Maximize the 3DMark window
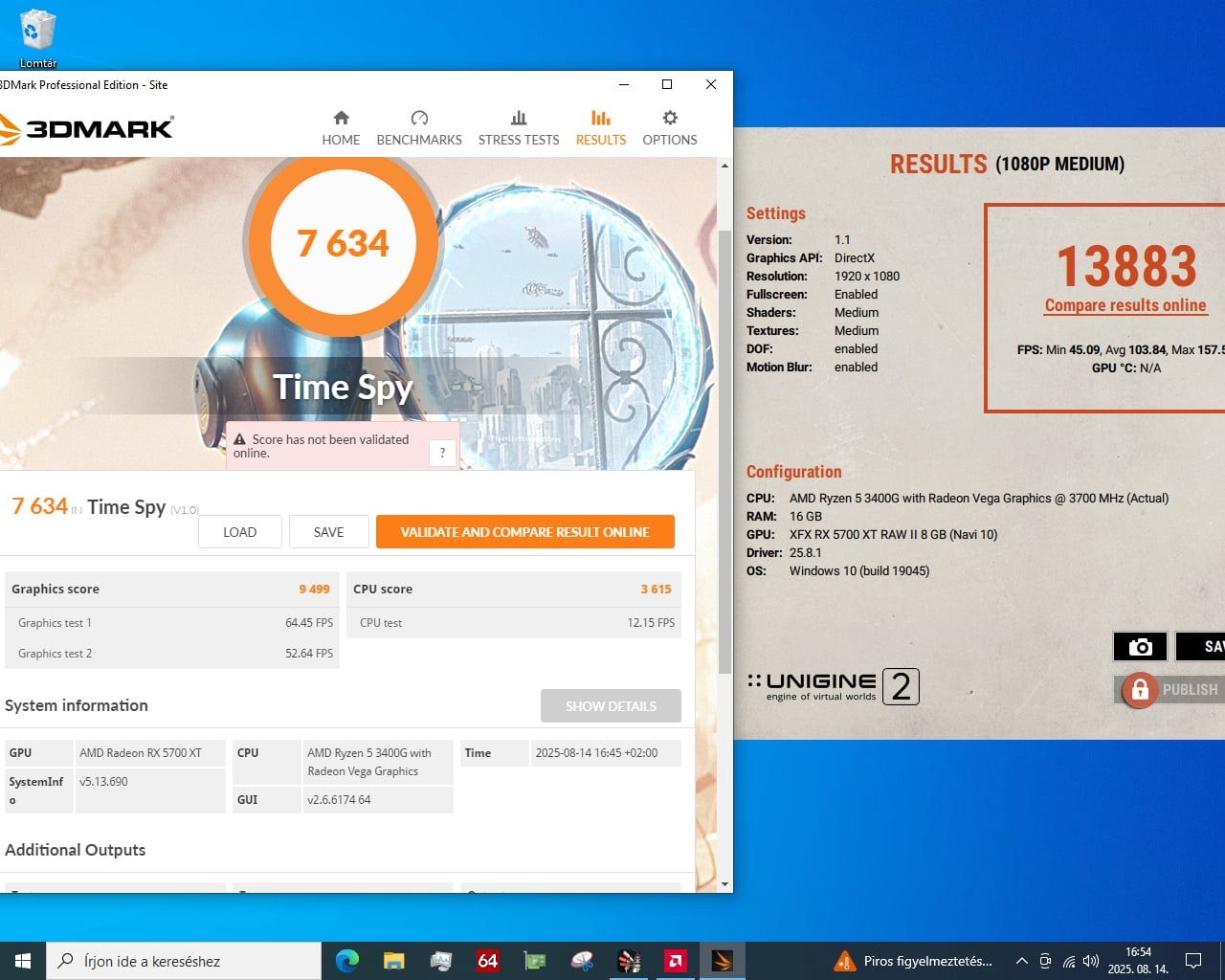This screenshot has height=980, width=1225. [x=667, y=84]
